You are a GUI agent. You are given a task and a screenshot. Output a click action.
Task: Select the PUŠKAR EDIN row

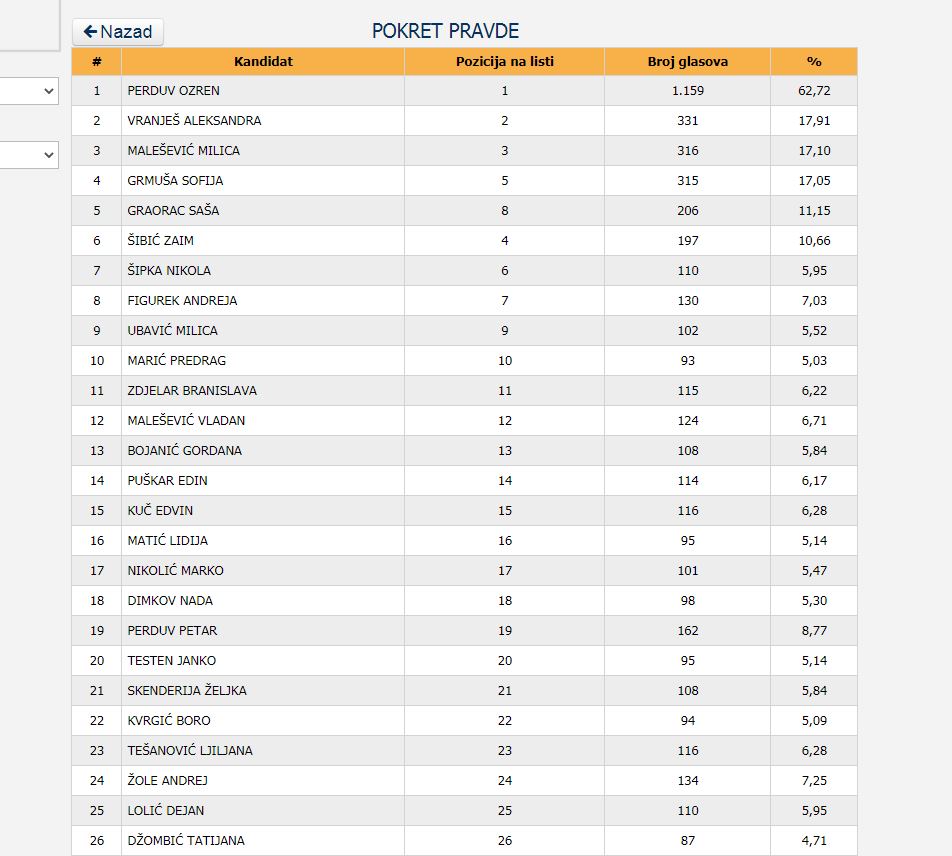168,481
